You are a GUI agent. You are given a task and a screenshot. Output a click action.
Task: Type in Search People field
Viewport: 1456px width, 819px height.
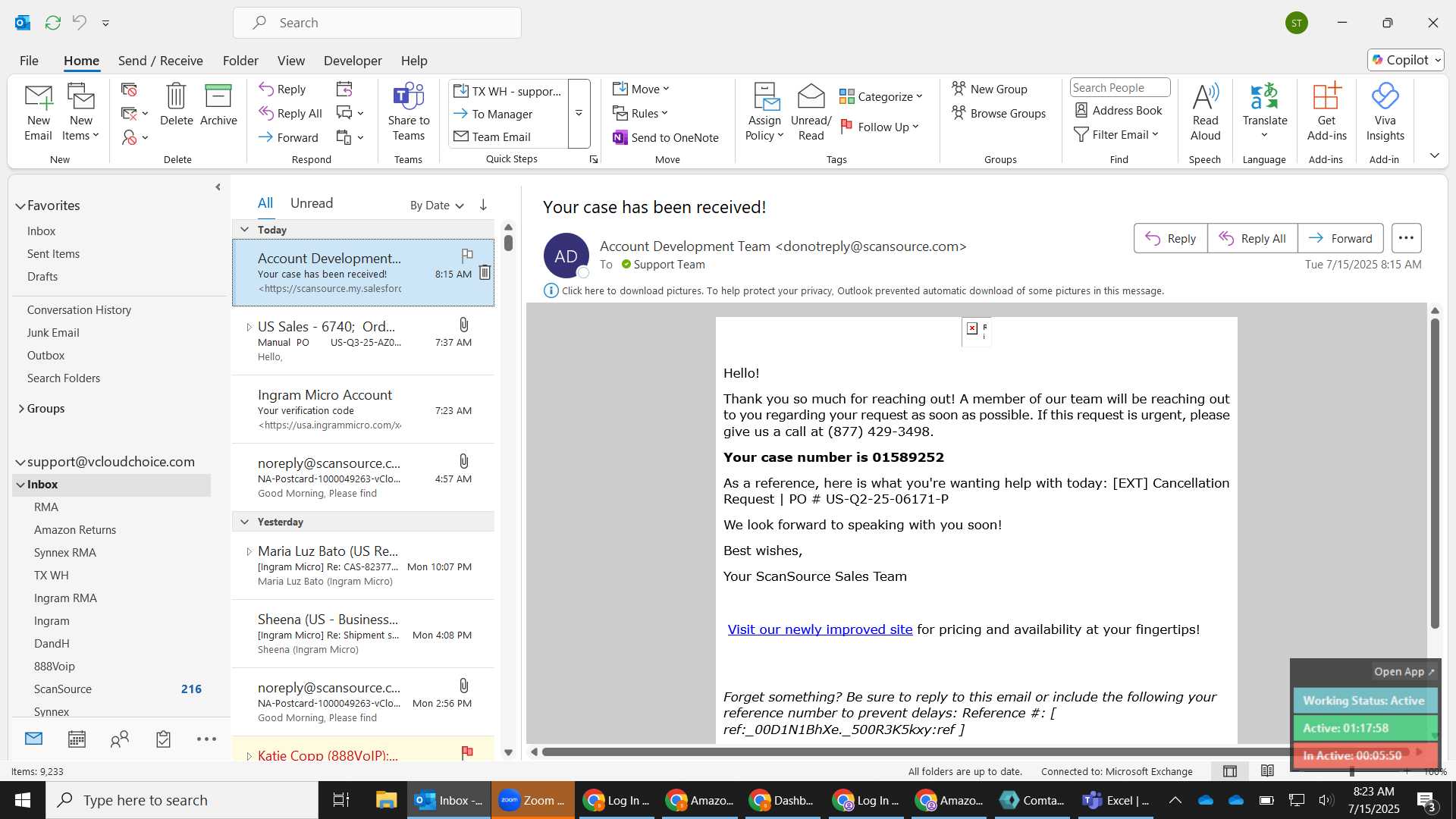coord(1119,87)
